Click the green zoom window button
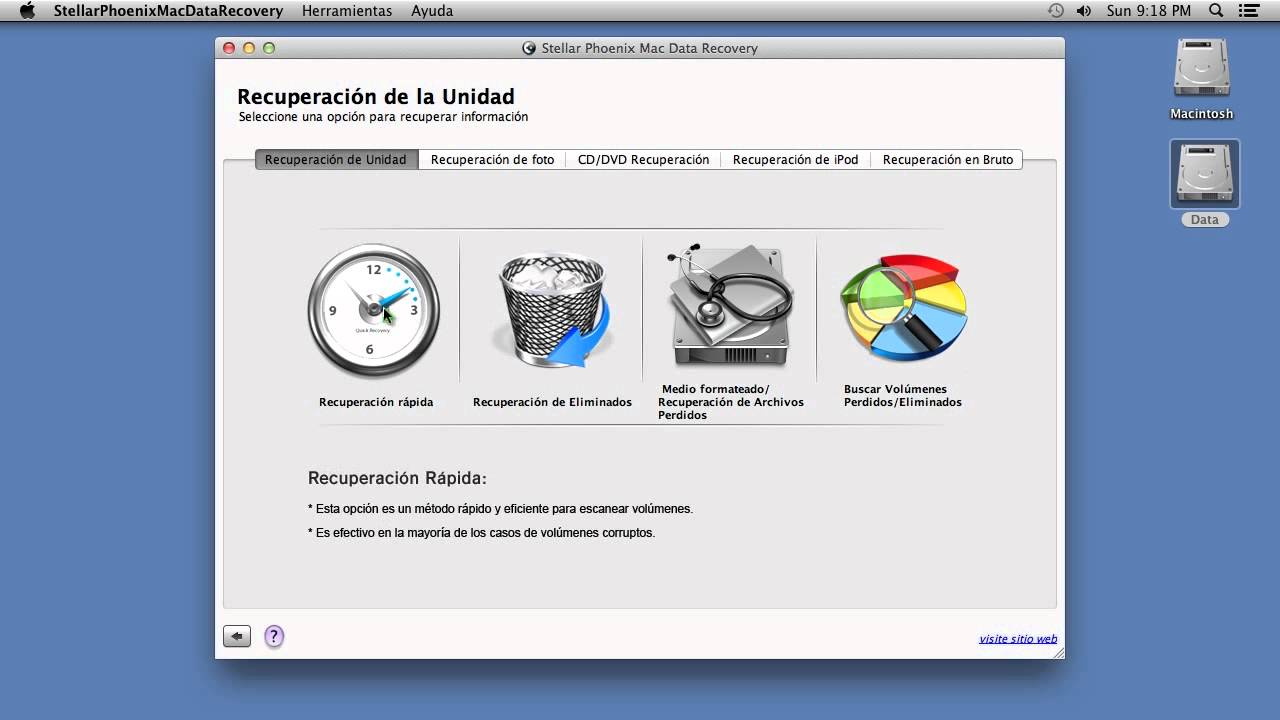 point(269,48)
